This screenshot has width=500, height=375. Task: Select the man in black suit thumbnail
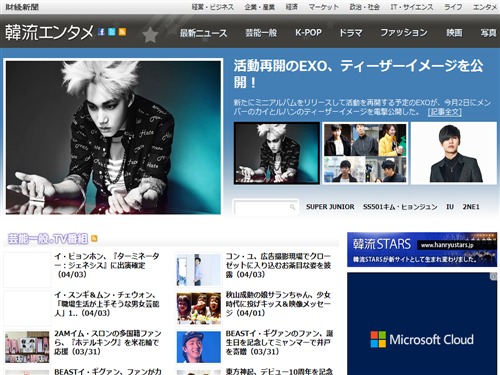click(454, 153)
